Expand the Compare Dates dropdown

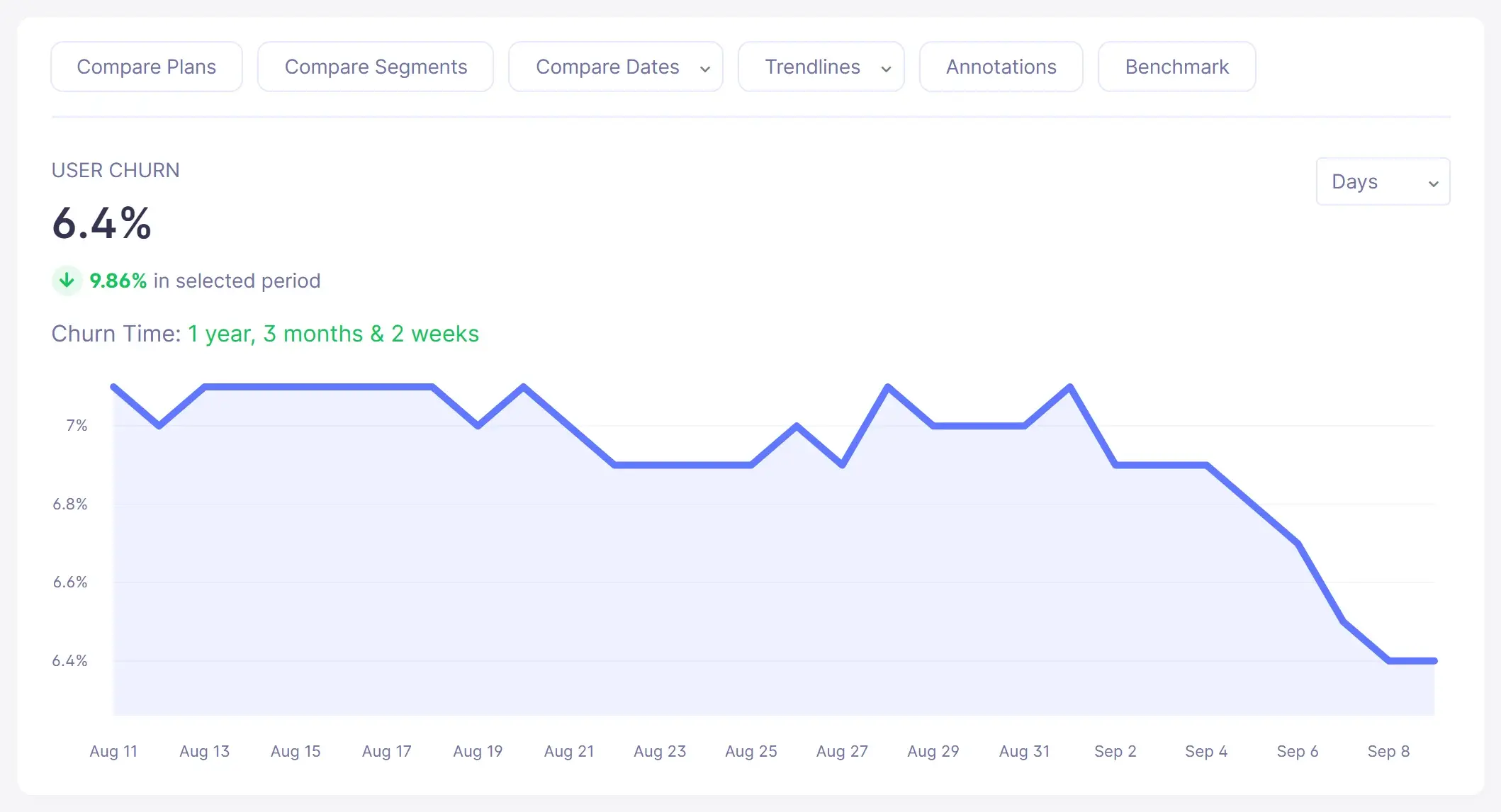pyautogui.click(x=616, y=67)
